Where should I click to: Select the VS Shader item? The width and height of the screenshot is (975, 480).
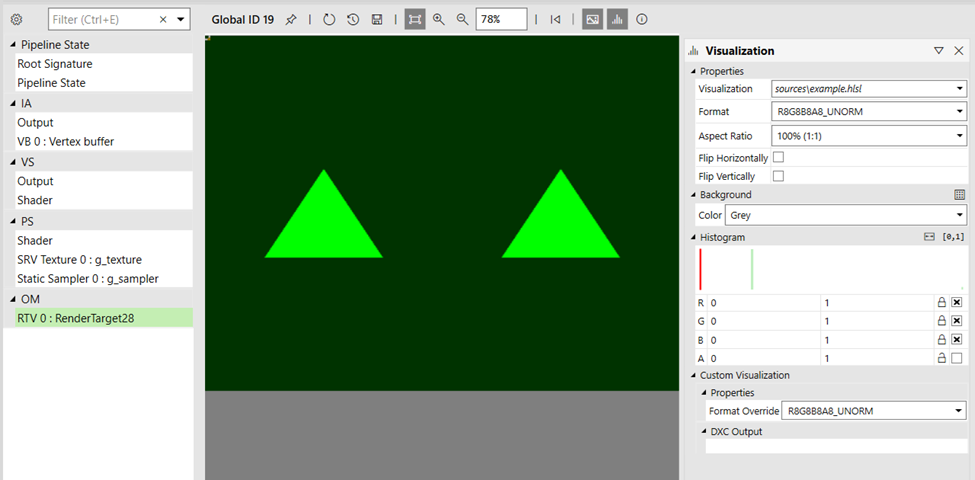(x=103, y=200)
